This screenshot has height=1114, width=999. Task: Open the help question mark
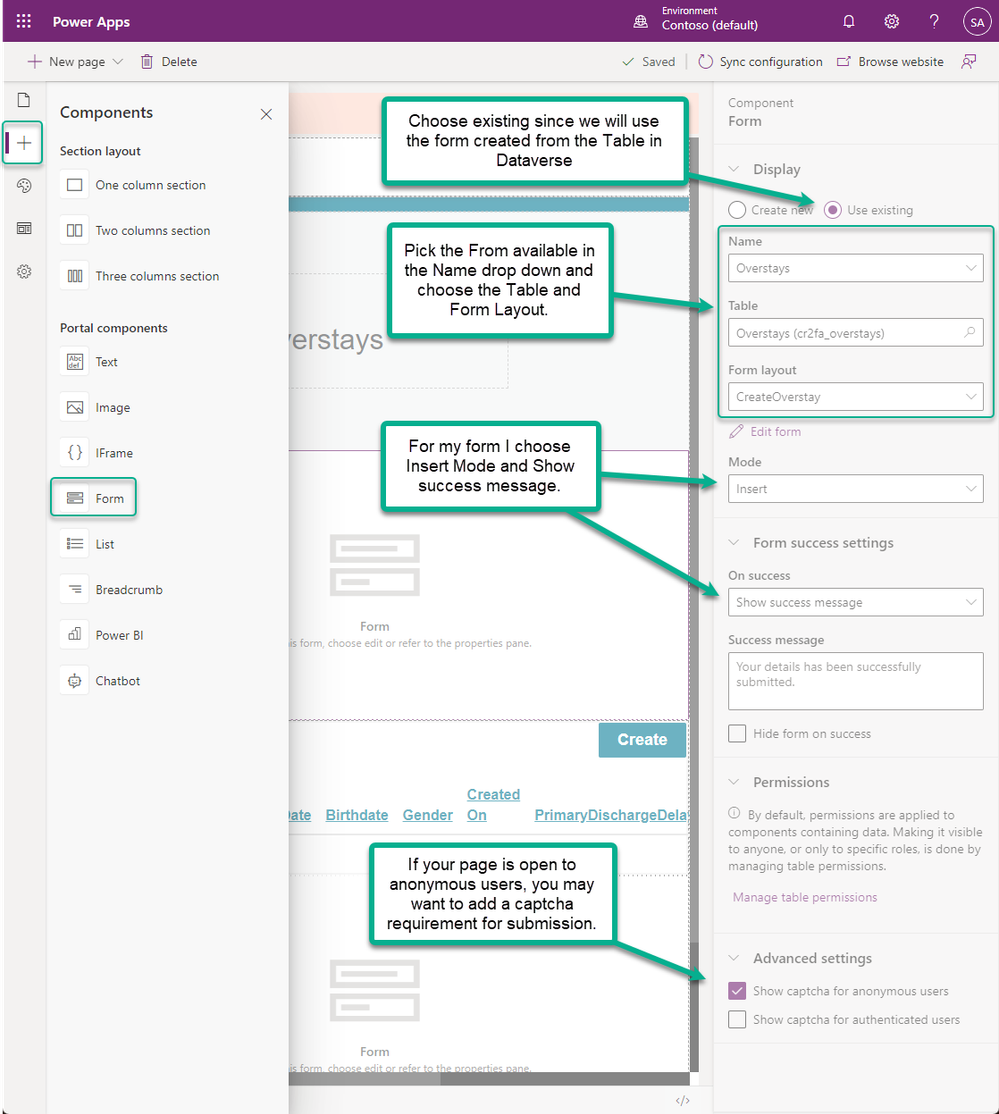934,21
